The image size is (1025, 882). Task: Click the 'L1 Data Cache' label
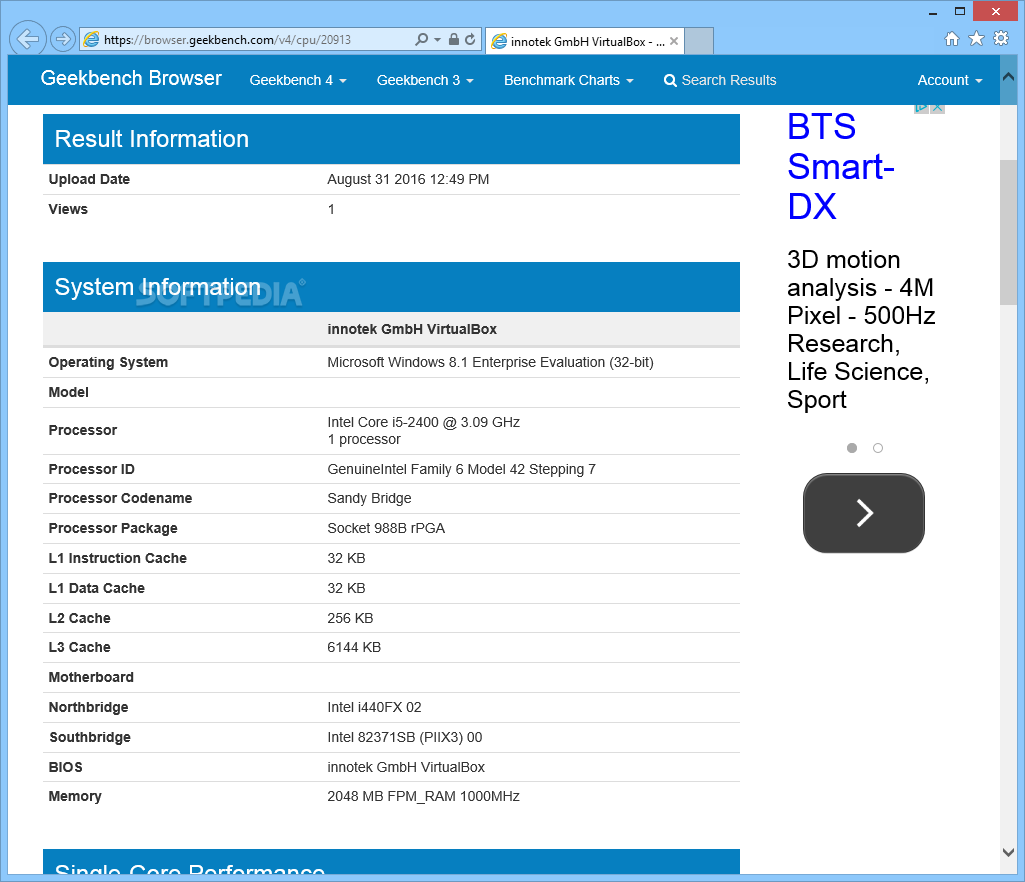coord(97,588)
